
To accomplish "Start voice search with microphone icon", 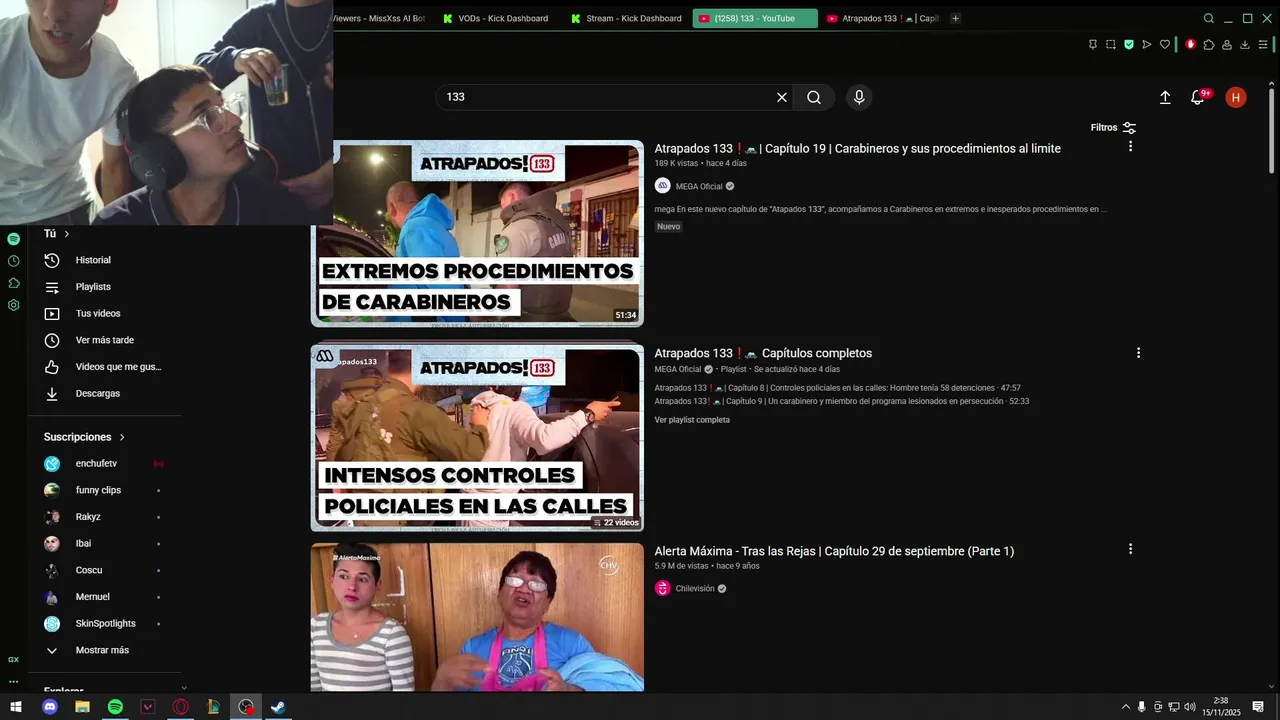I will [858, 97].
